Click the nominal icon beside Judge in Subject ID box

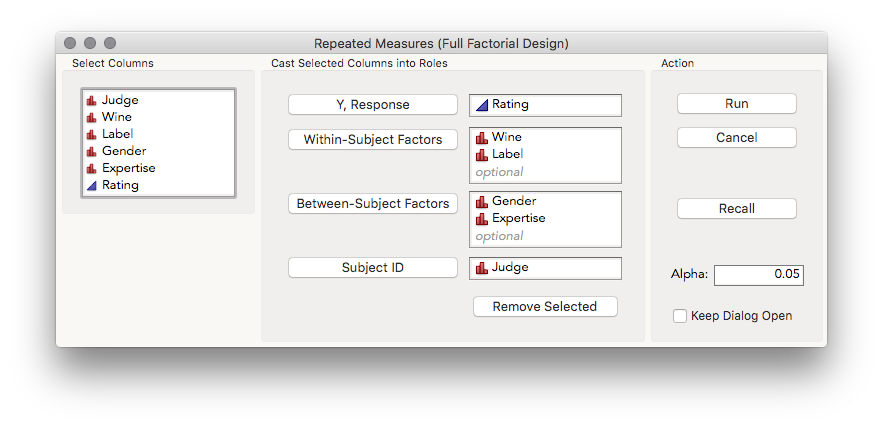click(x=481, y=268)
